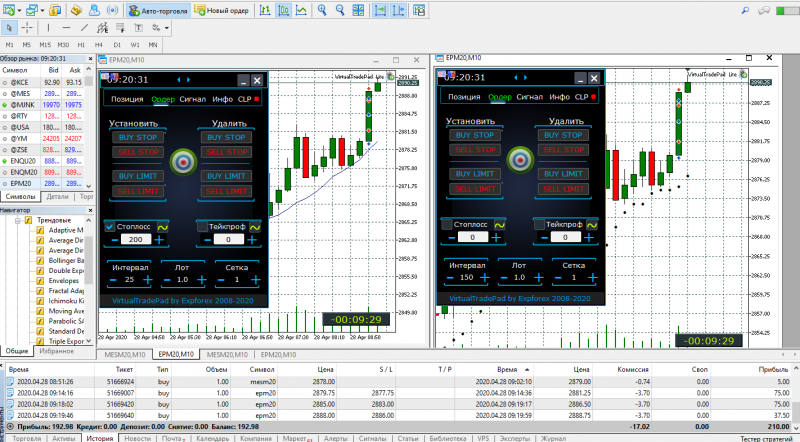Open the Profiles toolbar icon

(32, 10)
